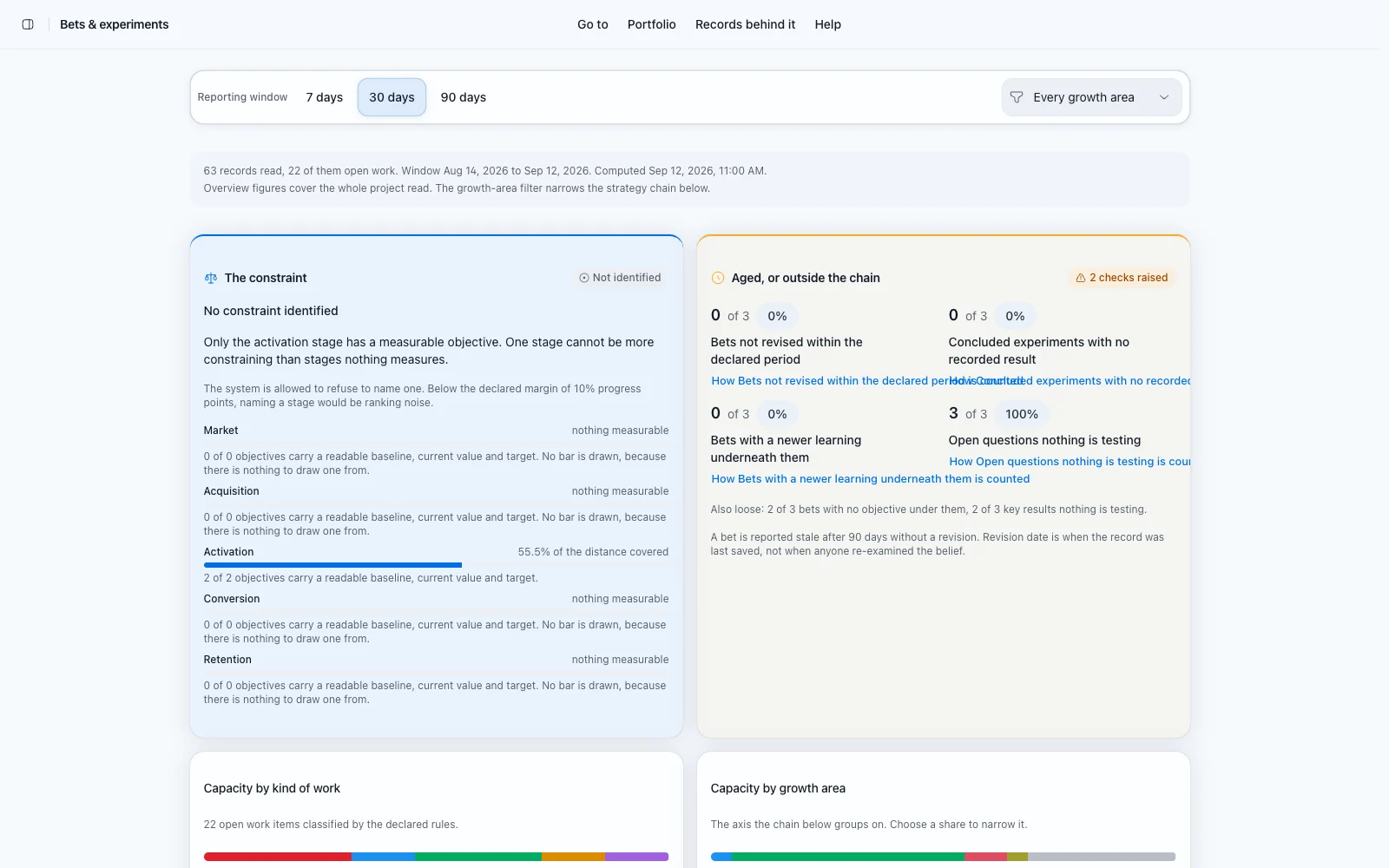Click Aged, or outside the chain heading
1389x868 pixels.
tap(806, 278)
